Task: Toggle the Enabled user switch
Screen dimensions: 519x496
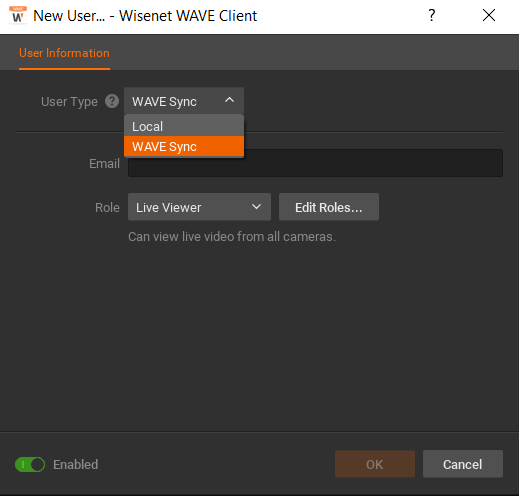Action: [x=30, y=464]
